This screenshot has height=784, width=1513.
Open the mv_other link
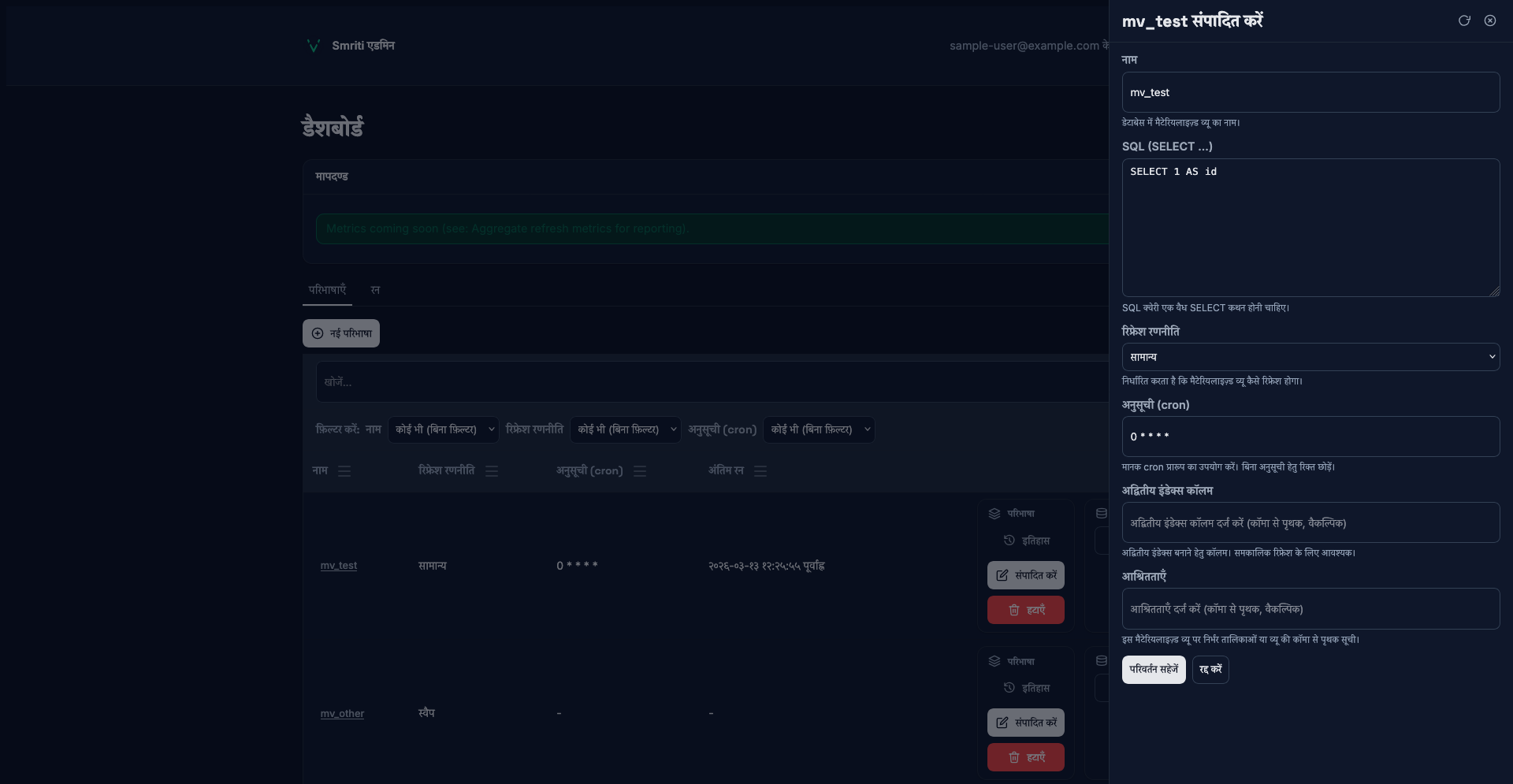(342, 714)
